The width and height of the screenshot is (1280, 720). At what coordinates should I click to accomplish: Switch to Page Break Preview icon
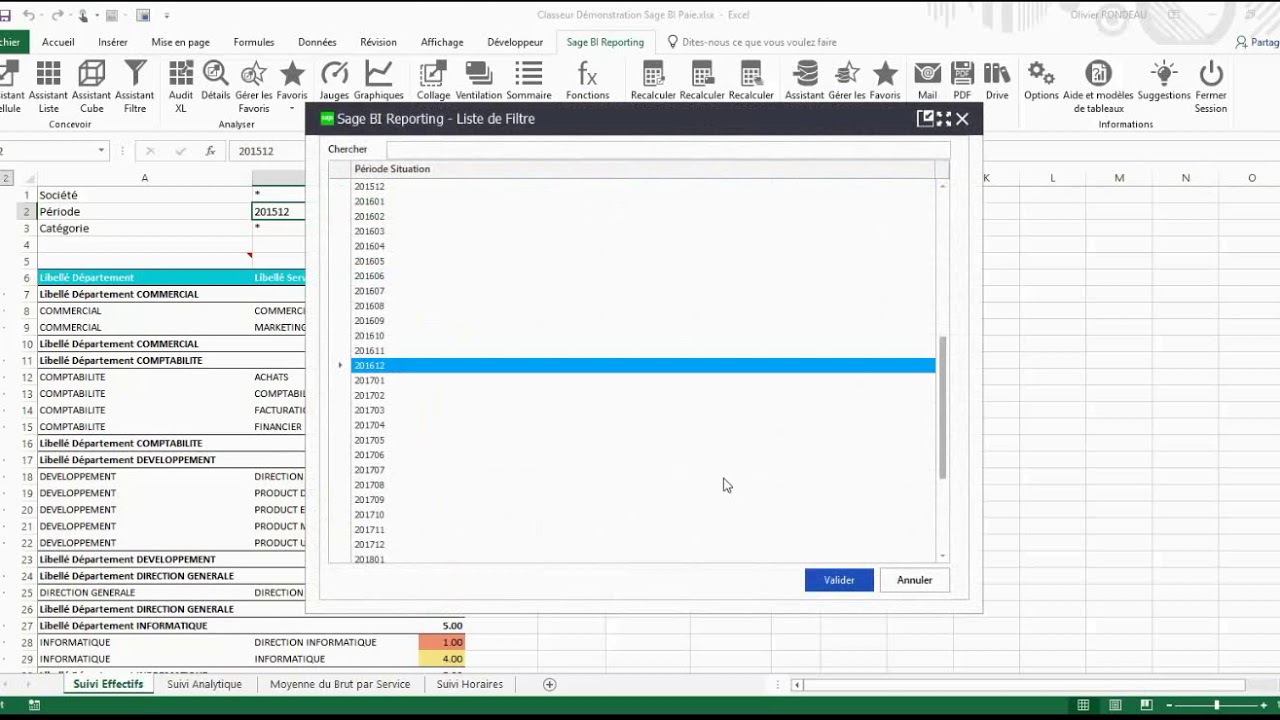(1147, 705)
